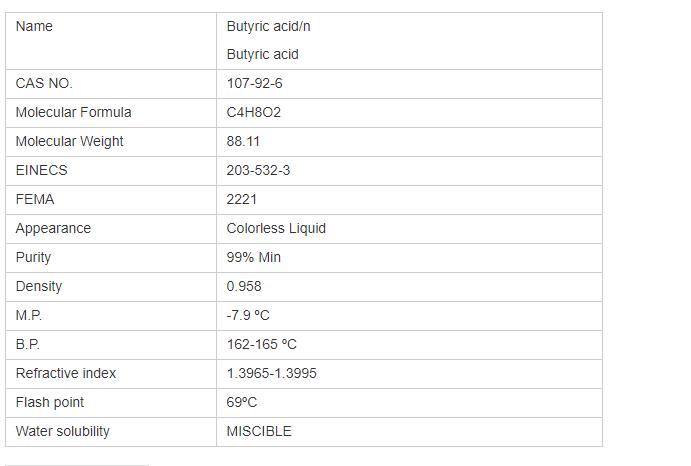Click the MISCIBLE water solubility value

[259, 431]
